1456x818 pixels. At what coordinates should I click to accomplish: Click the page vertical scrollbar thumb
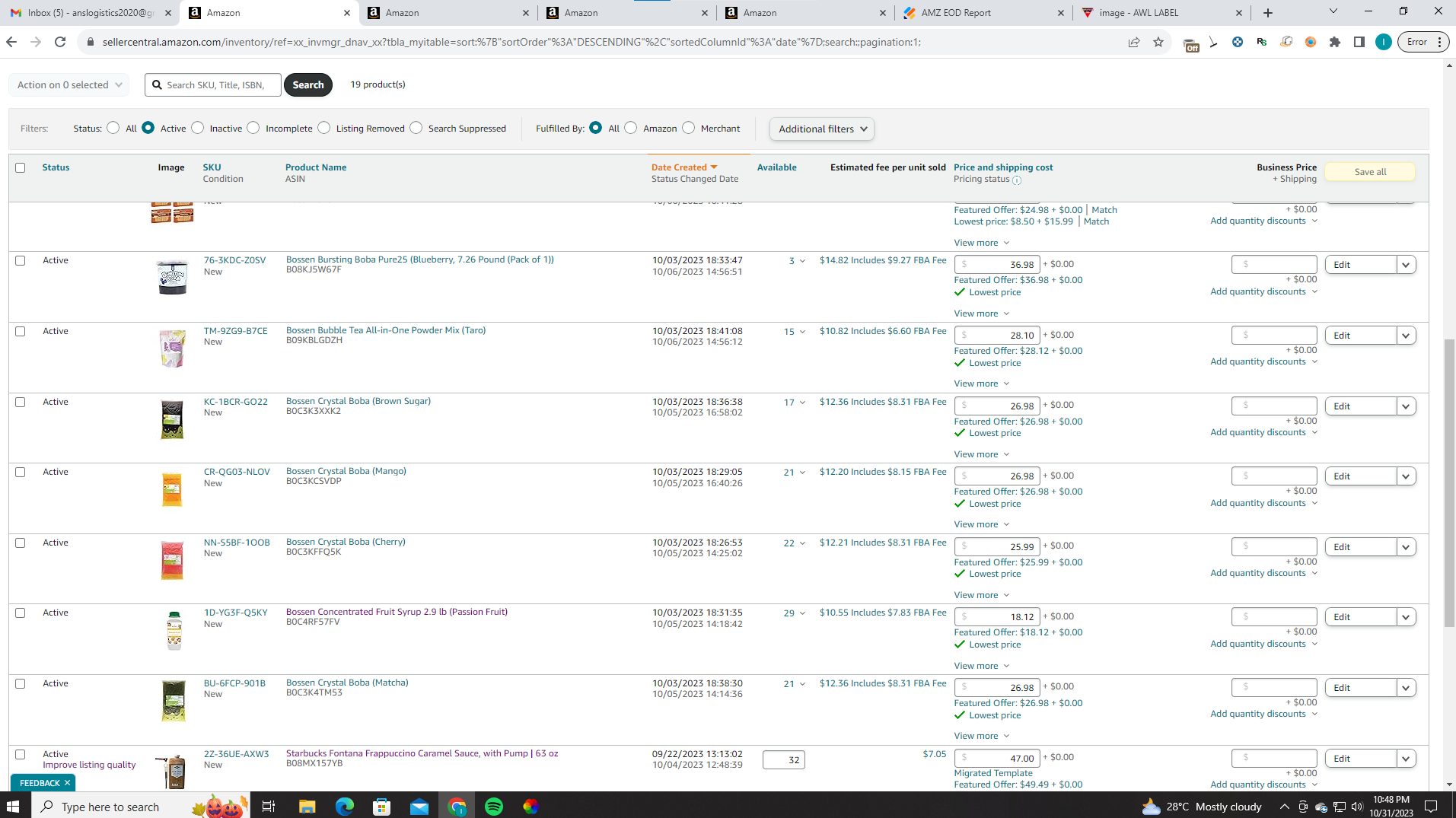[1449, 483]
